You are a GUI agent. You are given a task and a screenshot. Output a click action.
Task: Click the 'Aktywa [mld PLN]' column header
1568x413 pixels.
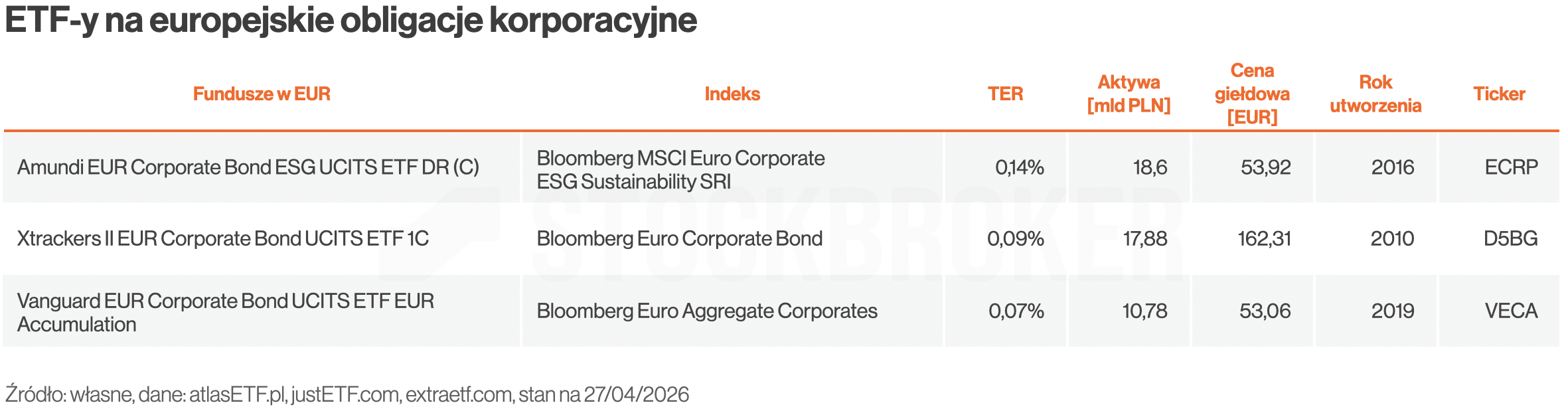(1129, 94)
